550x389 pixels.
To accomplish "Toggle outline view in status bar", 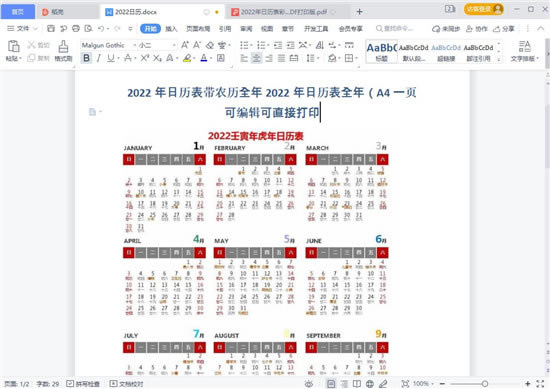I will [x=344, y=384].
